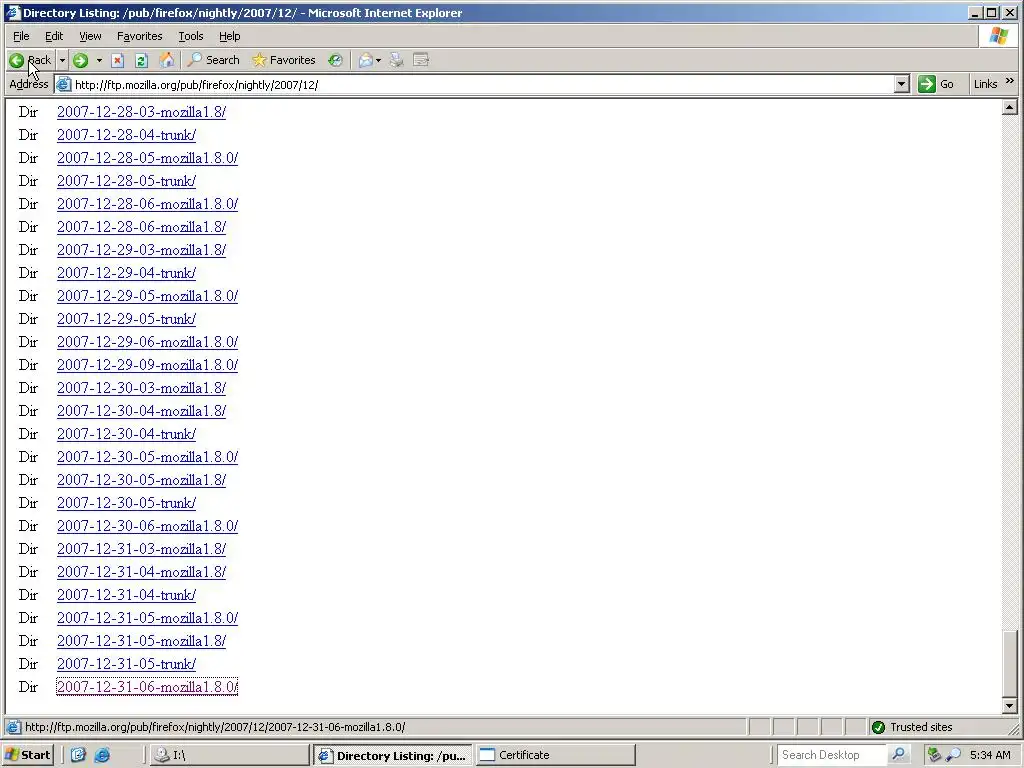Click the page icon in address bar

[63, 84]
